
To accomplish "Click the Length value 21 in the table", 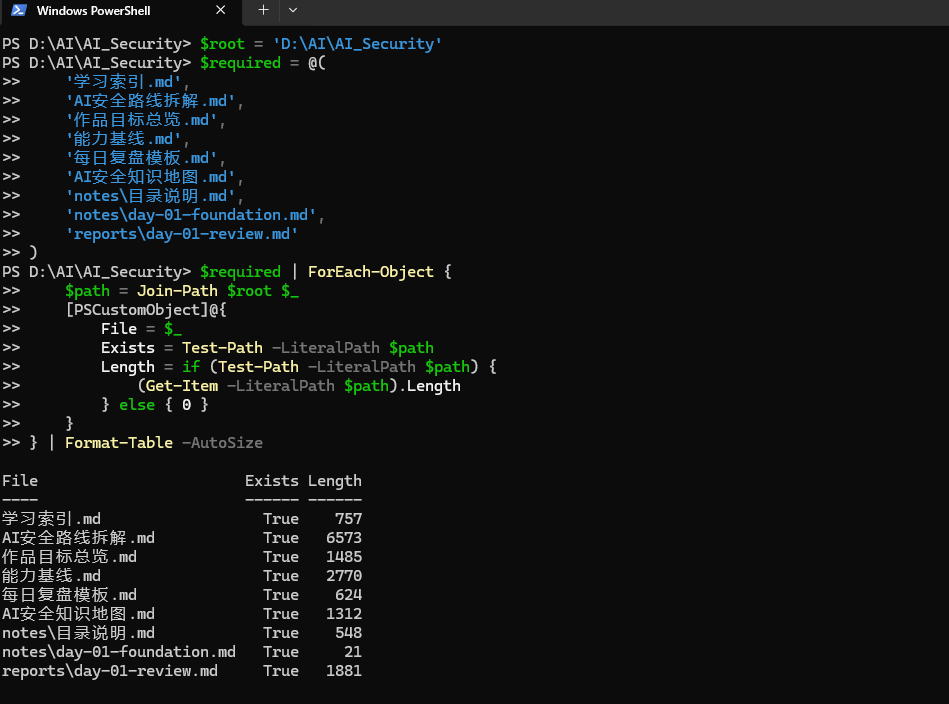I will pos(353,652).
